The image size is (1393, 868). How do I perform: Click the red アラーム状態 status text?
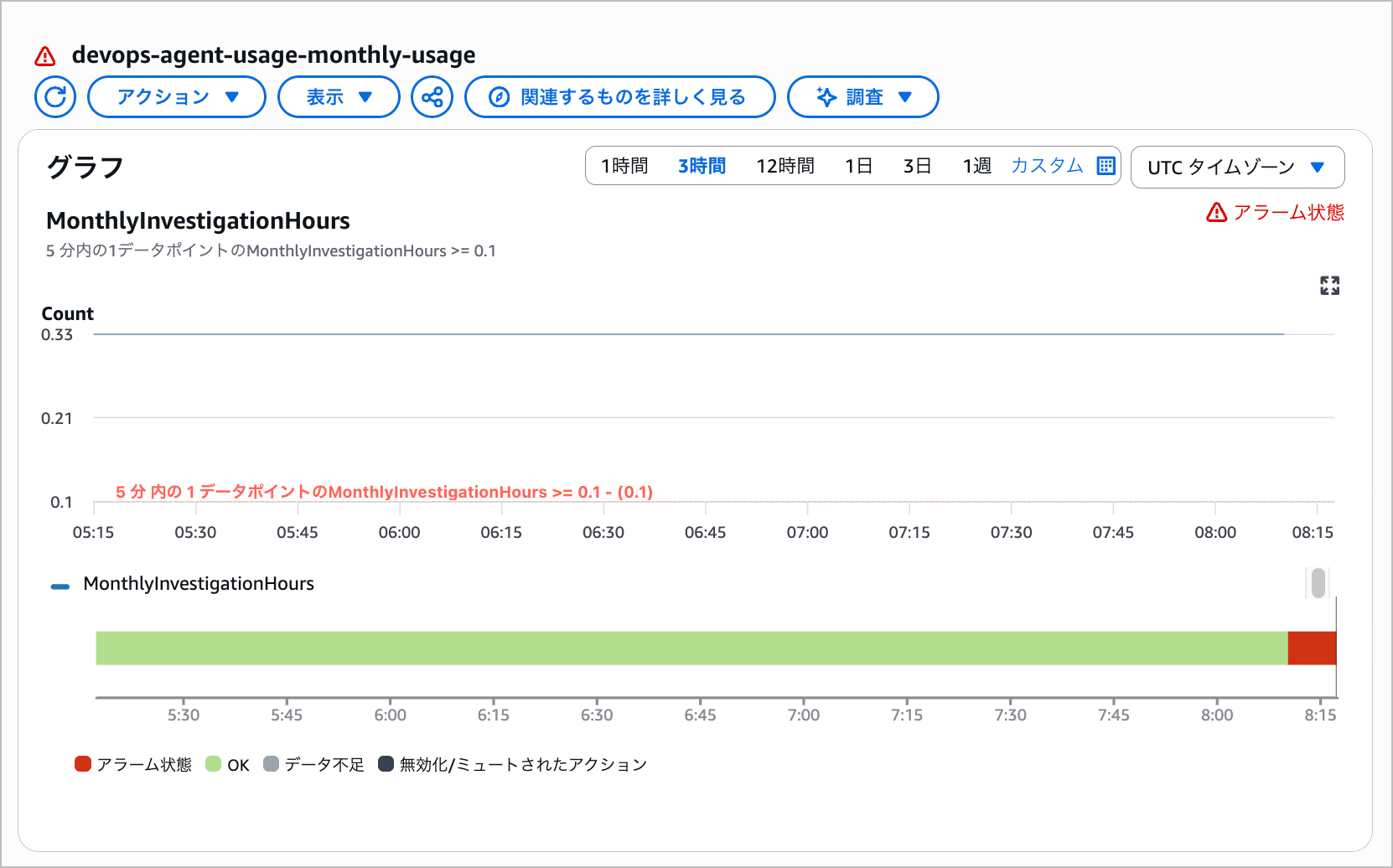click(x=1288, y=213)
